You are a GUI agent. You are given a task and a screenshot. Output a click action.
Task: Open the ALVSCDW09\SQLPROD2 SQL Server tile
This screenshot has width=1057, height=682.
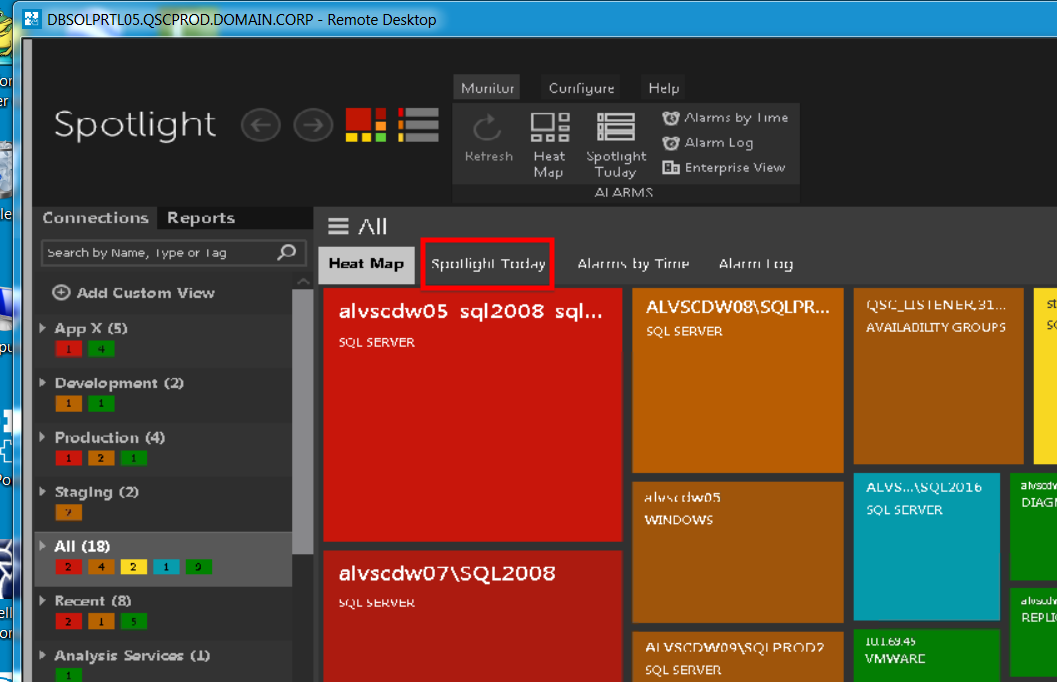pyautogui.click(x=737, y=657)
